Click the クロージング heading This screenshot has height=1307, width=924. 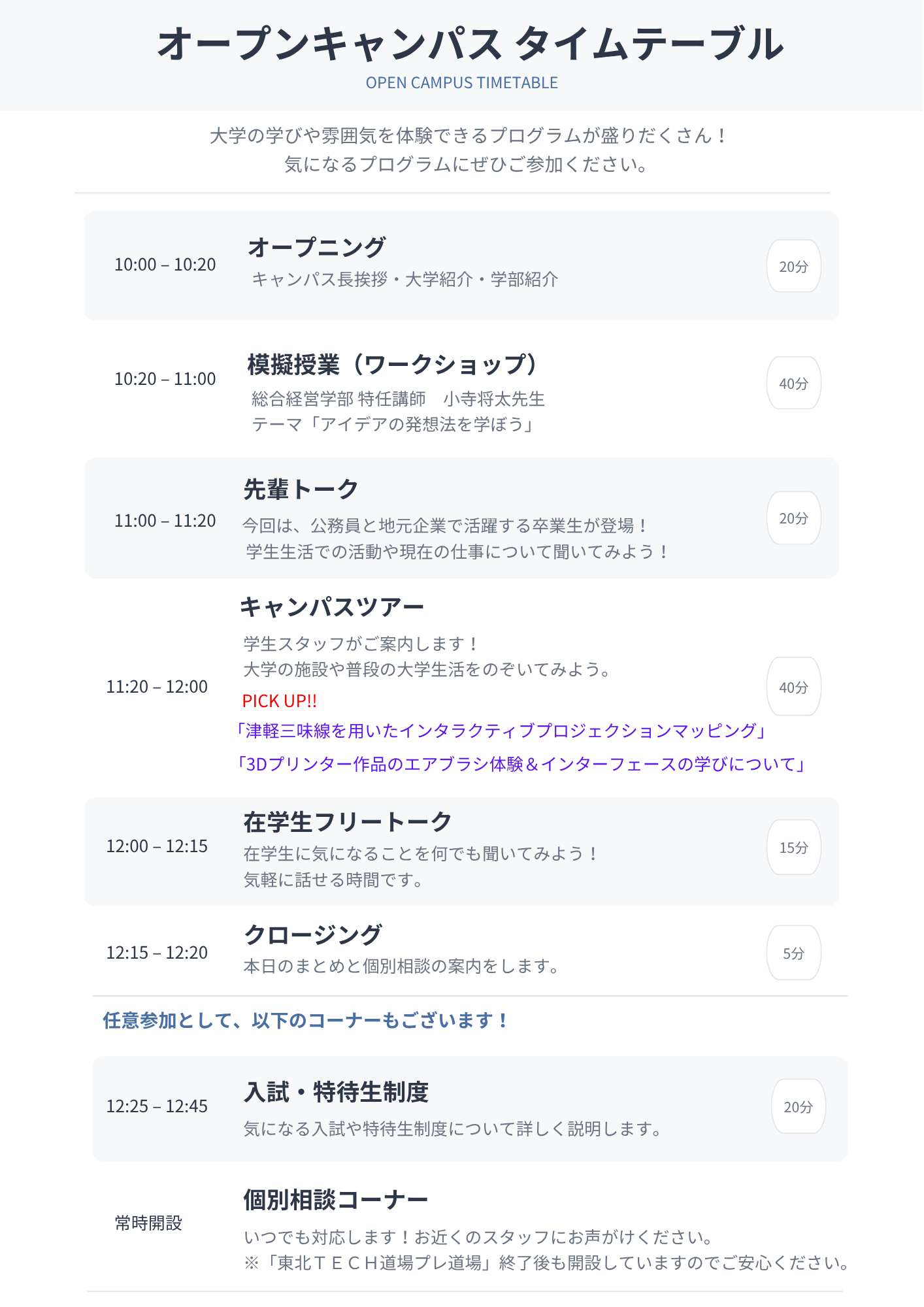(x=313, y=935)
